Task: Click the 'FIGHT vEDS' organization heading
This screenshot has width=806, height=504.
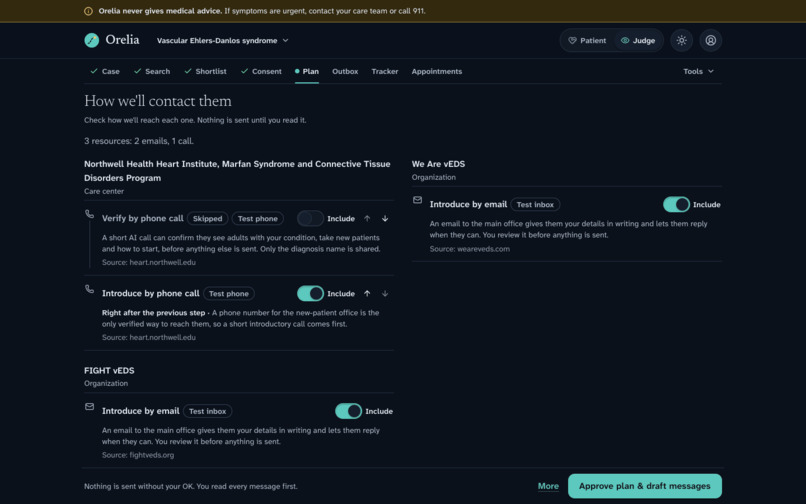Action: coord(109,370)
